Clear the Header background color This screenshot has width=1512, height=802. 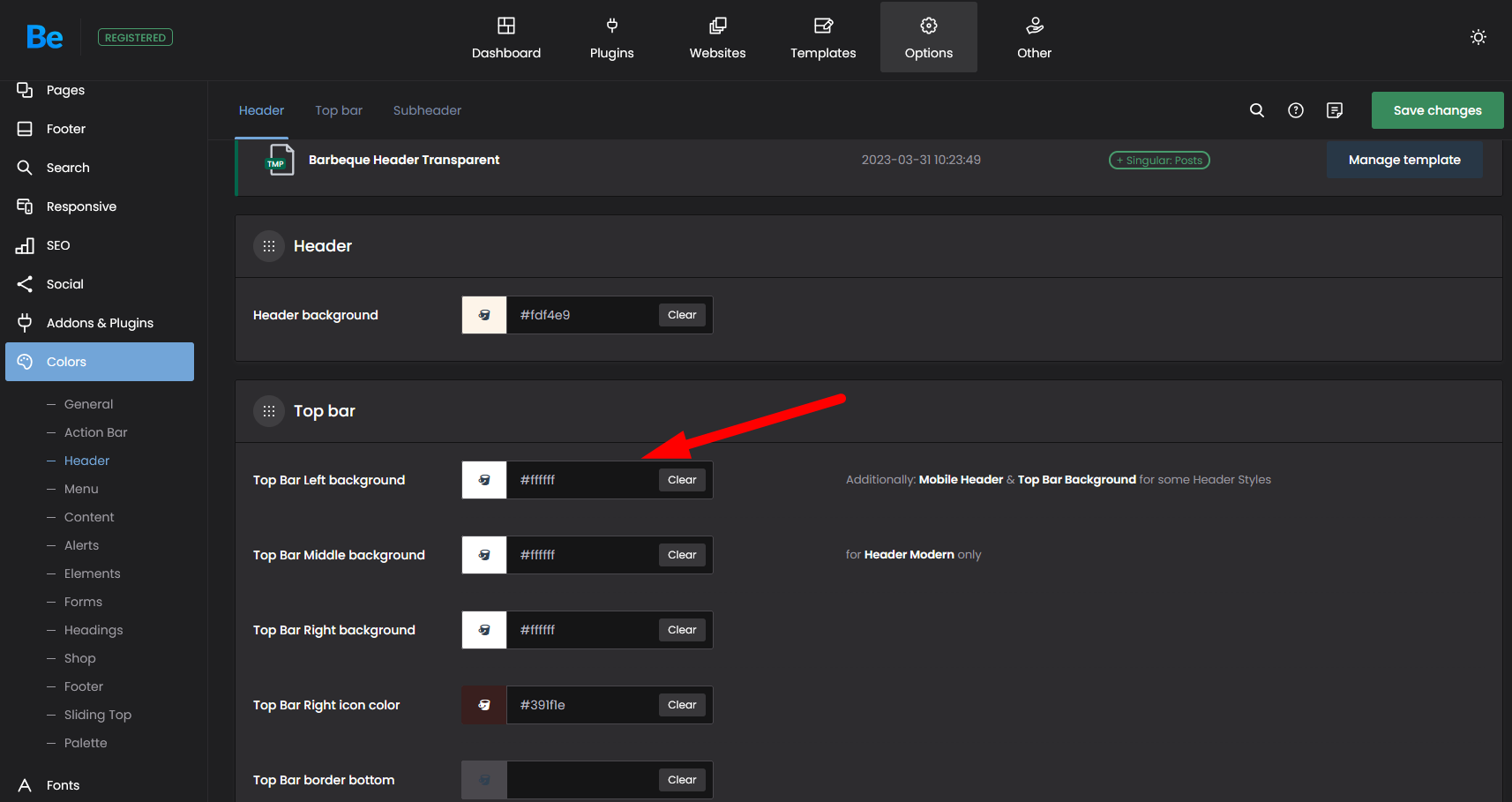point(682,315)
